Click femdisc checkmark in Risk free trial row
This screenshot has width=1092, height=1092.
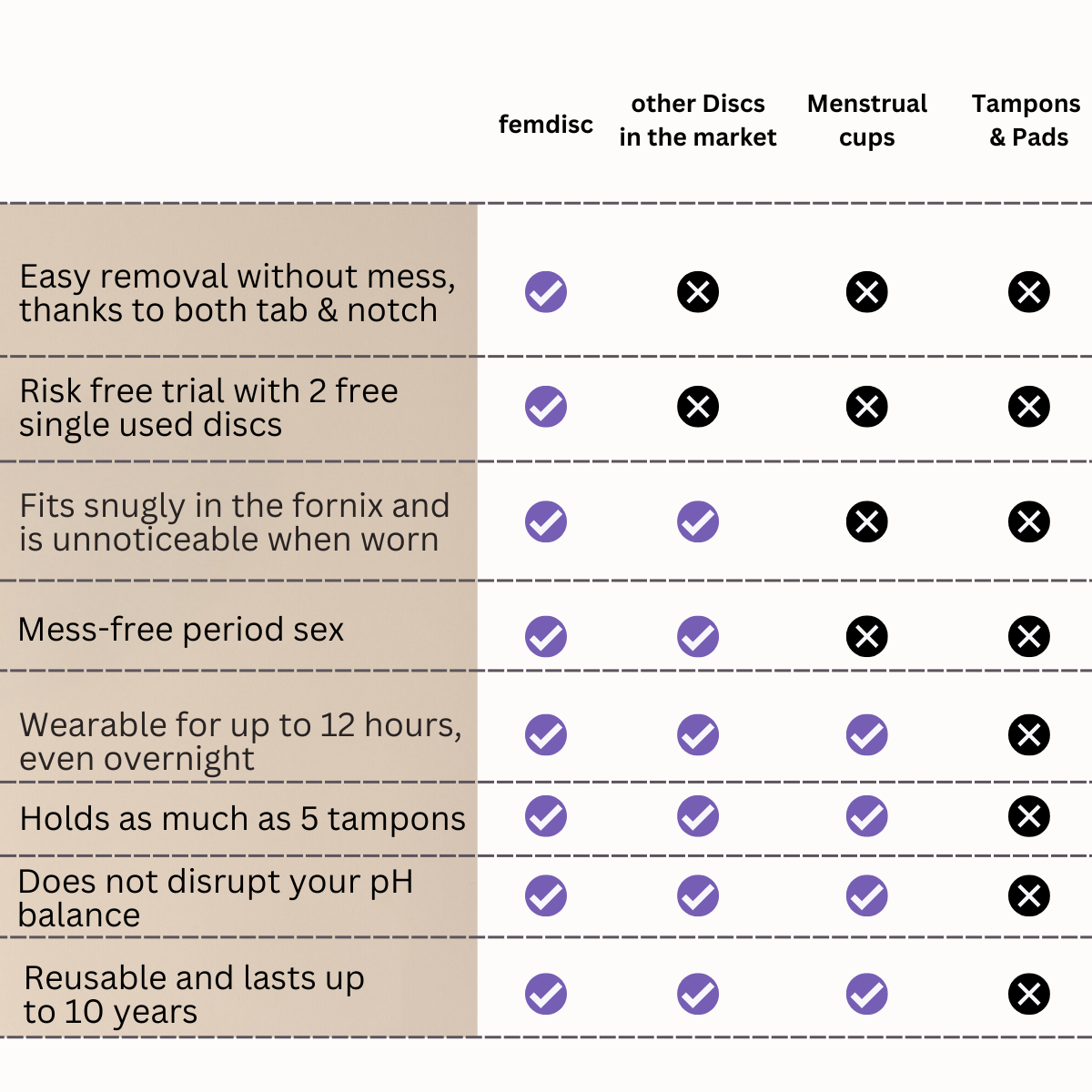(x=546, y=407)
